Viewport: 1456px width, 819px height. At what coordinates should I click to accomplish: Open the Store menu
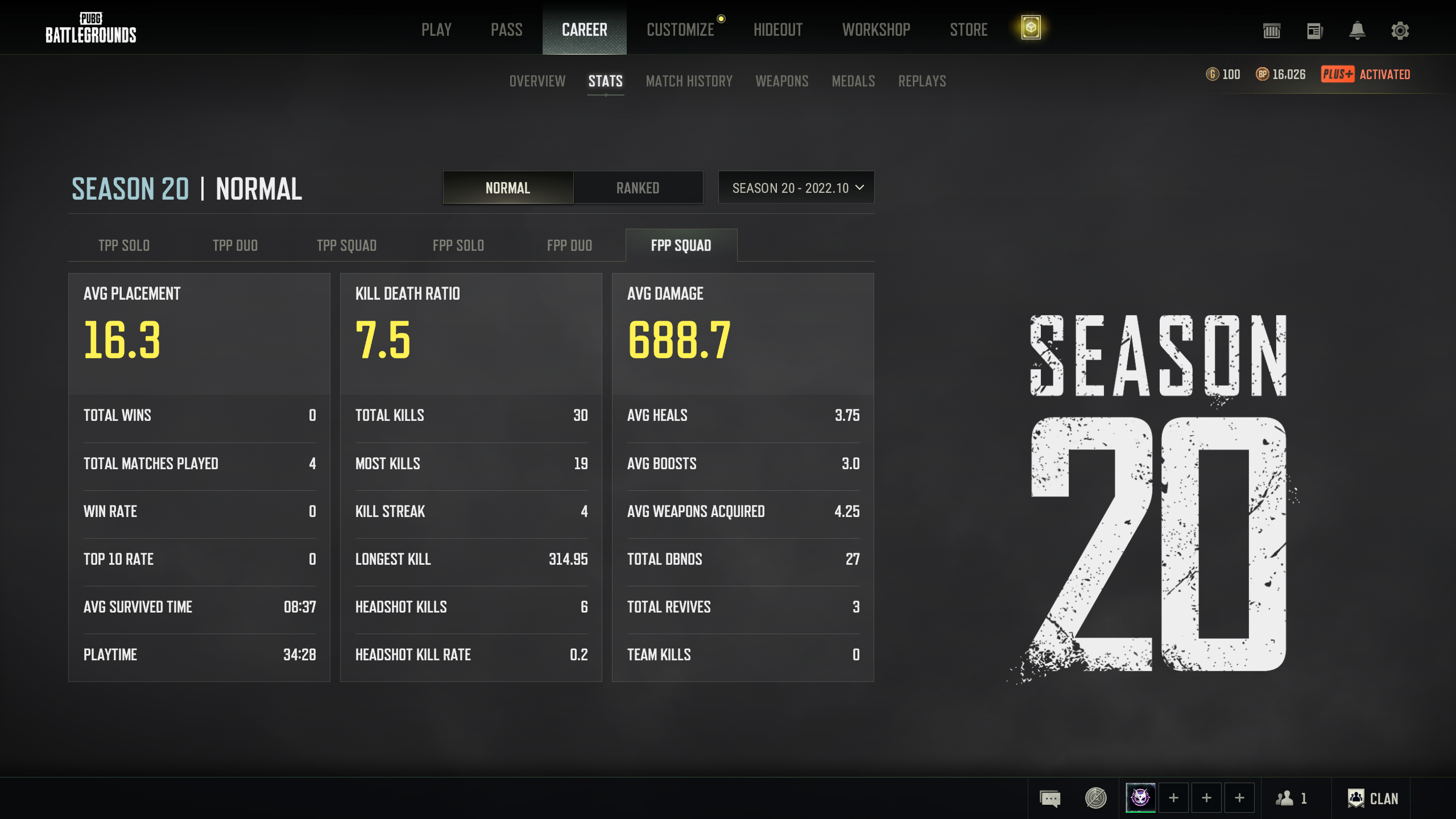pos(969,30)
